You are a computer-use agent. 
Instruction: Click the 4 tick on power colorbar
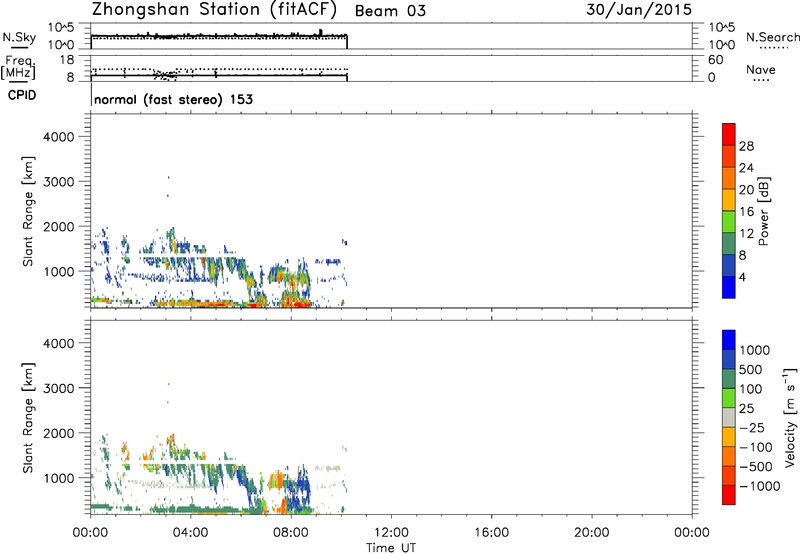pos(742,277)
